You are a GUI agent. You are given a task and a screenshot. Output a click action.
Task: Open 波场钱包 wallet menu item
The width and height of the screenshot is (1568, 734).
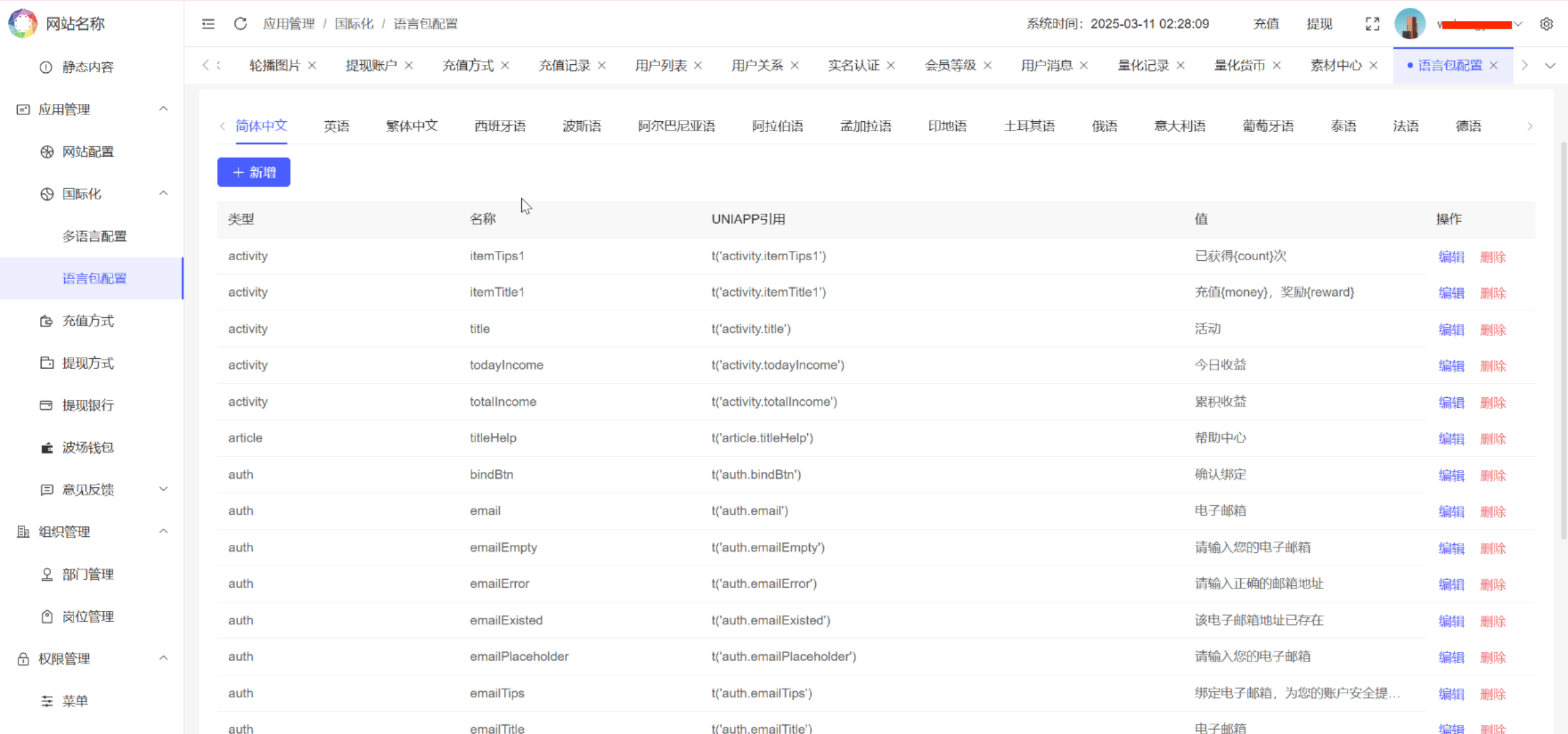pos(88,448)
